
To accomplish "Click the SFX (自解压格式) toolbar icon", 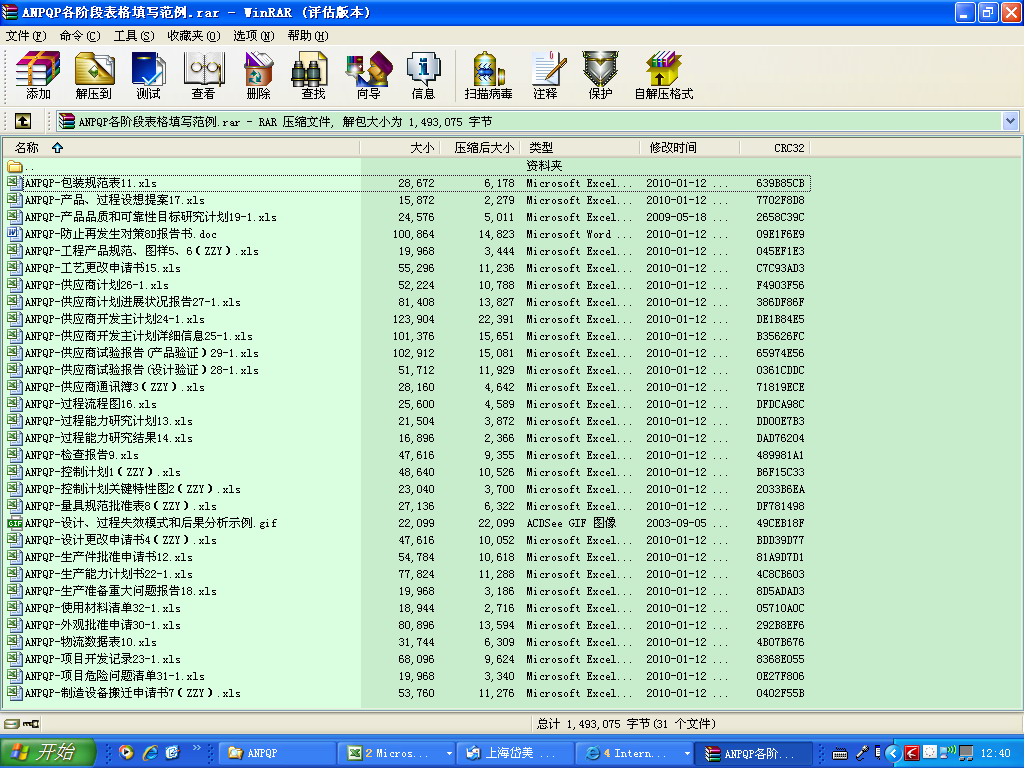I will click(663, 75).
